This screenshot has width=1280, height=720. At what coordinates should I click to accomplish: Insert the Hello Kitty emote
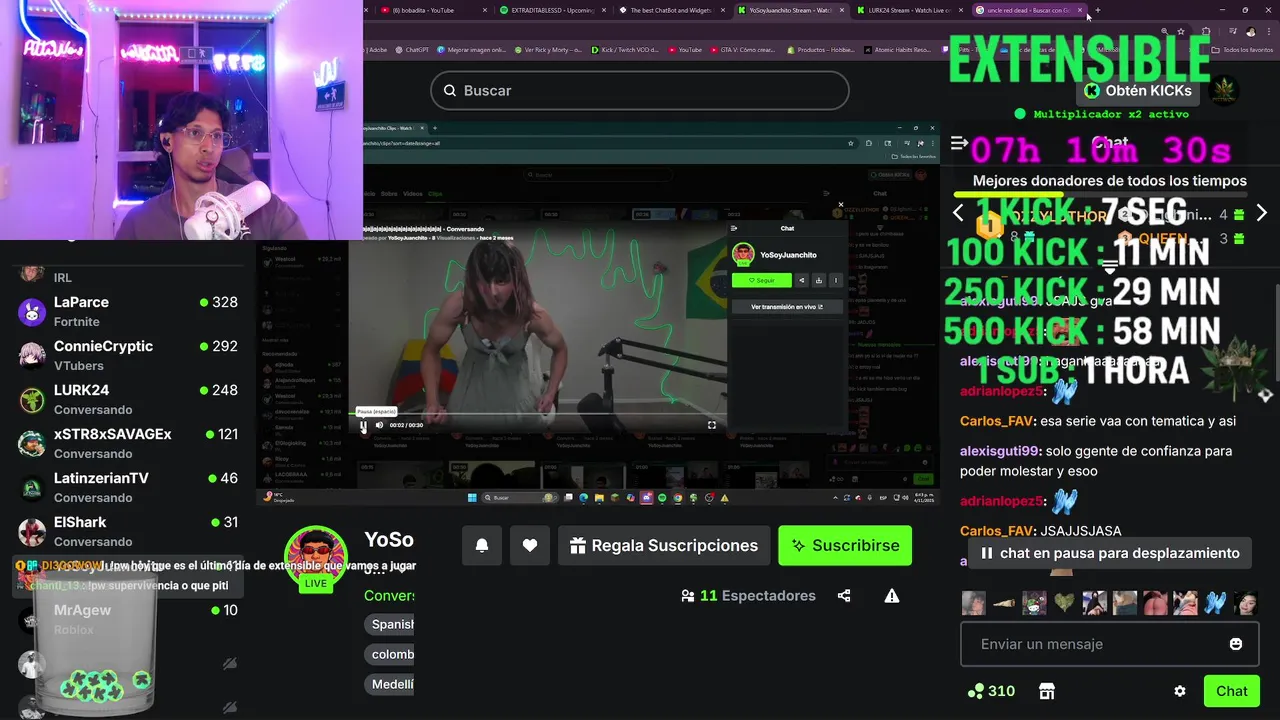coord(1035,603)
